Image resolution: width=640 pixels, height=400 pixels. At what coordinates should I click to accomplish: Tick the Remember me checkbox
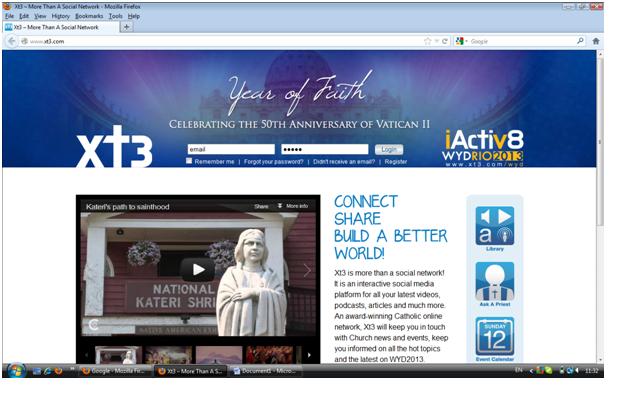pyautogui.click(x=189, y=161)
